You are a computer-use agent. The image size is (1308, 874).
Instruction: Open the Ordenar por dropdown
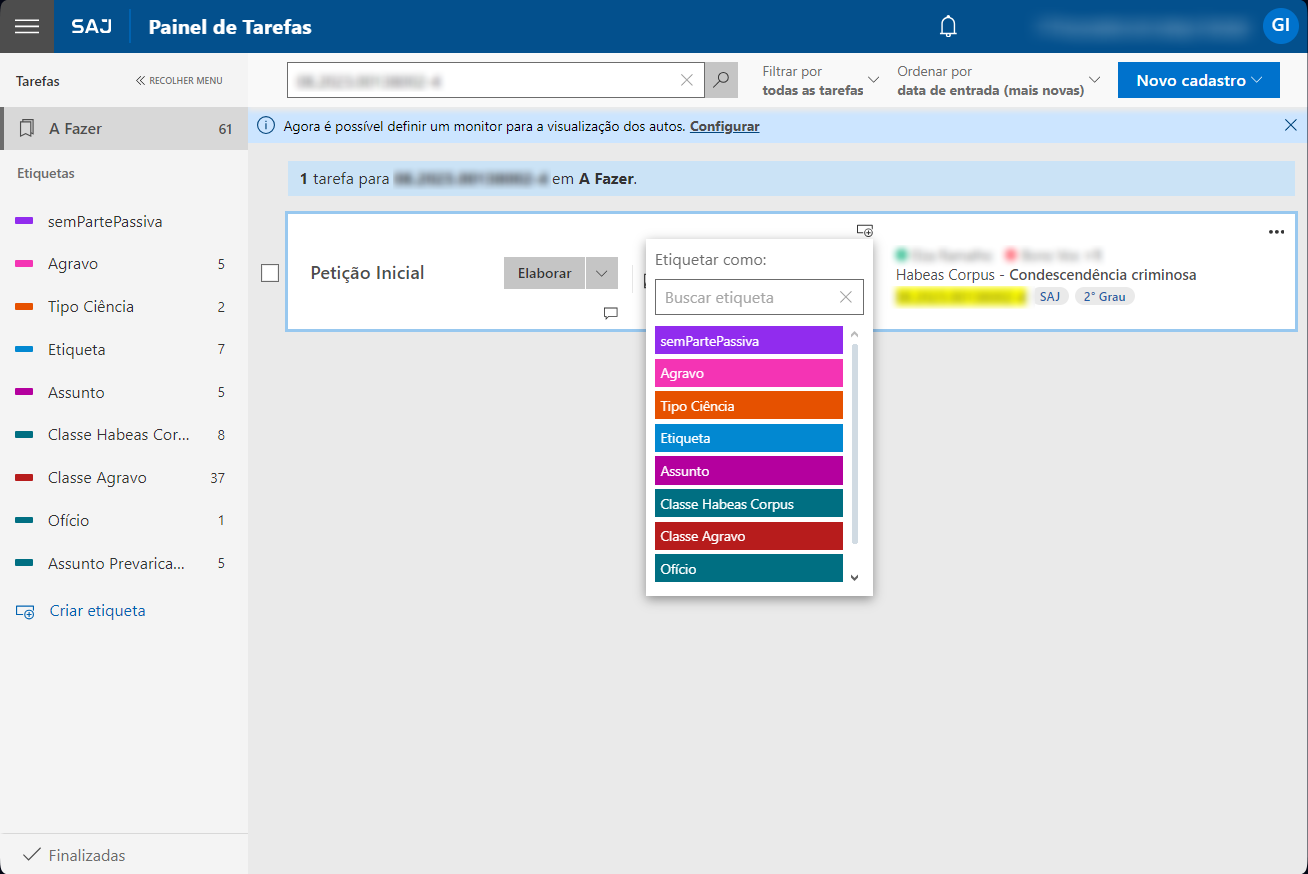pyautogui.click(x=998, y=80)
